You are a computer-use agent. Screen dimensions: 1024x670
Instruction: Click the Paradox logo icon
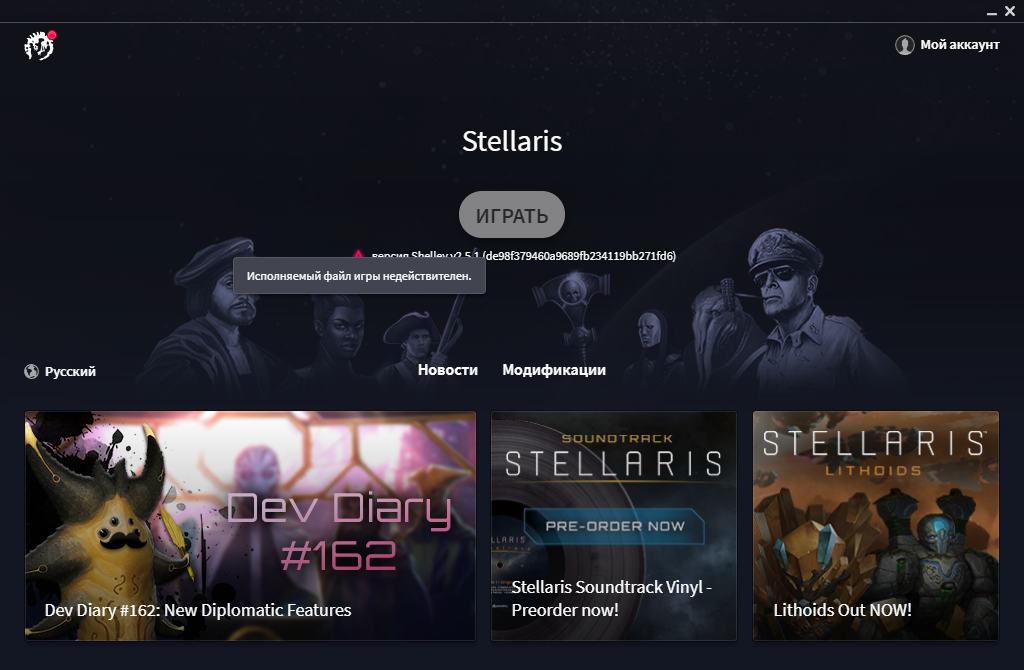coord(39,46)
